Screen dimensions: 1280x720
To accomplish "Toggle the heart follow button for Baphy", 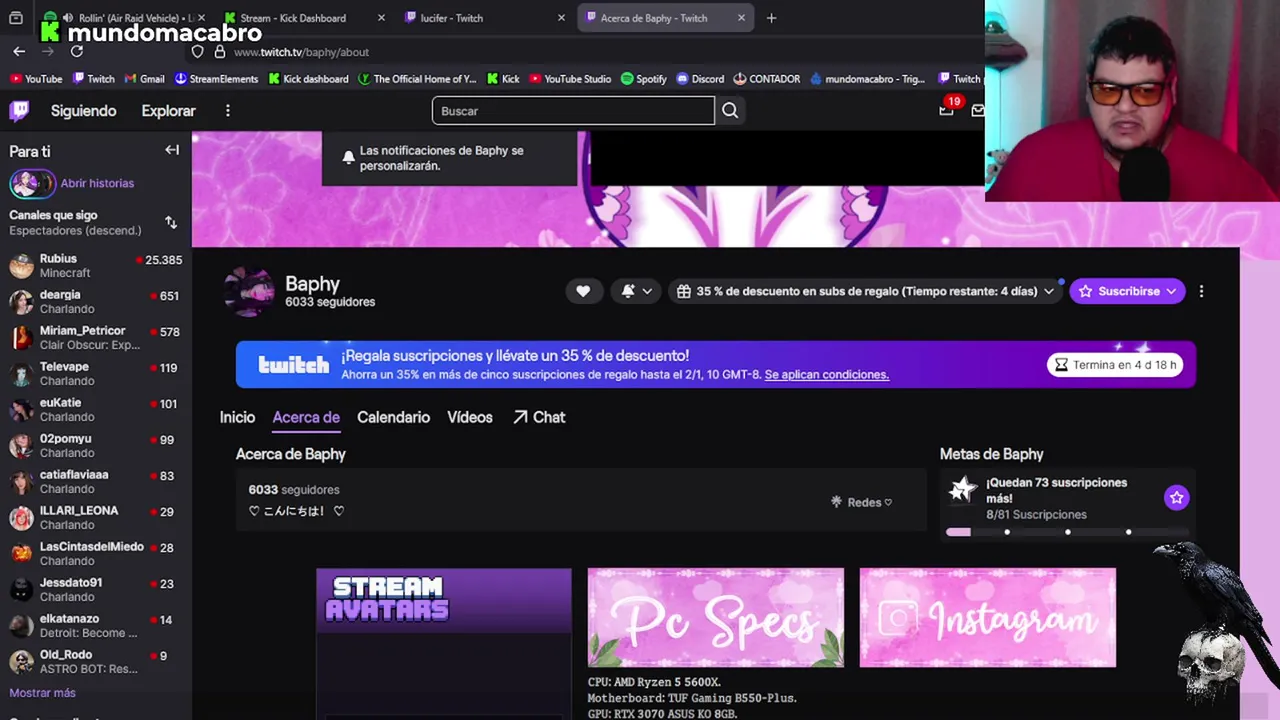I will click(x=583, y=291).
